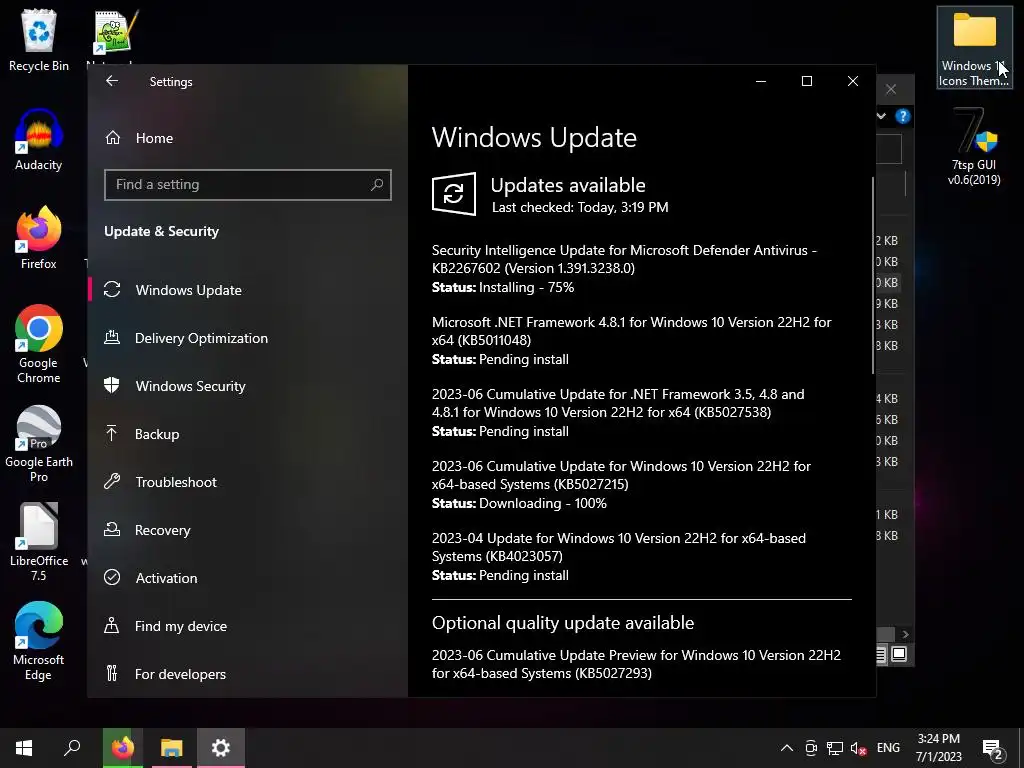Open Activation settings
This screenshot has width=1024, height=768.
coord(166,578)
